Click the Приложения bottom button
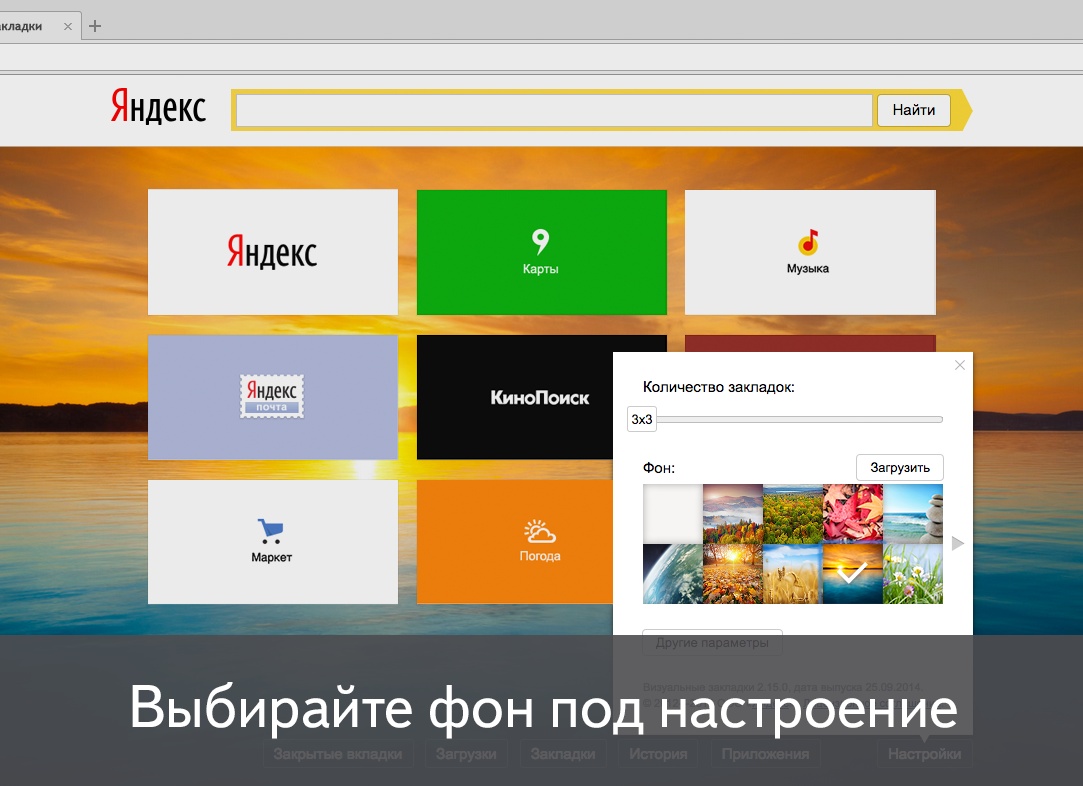Image resolution: width=1083 pixels, height=786 pixels. 765,754
